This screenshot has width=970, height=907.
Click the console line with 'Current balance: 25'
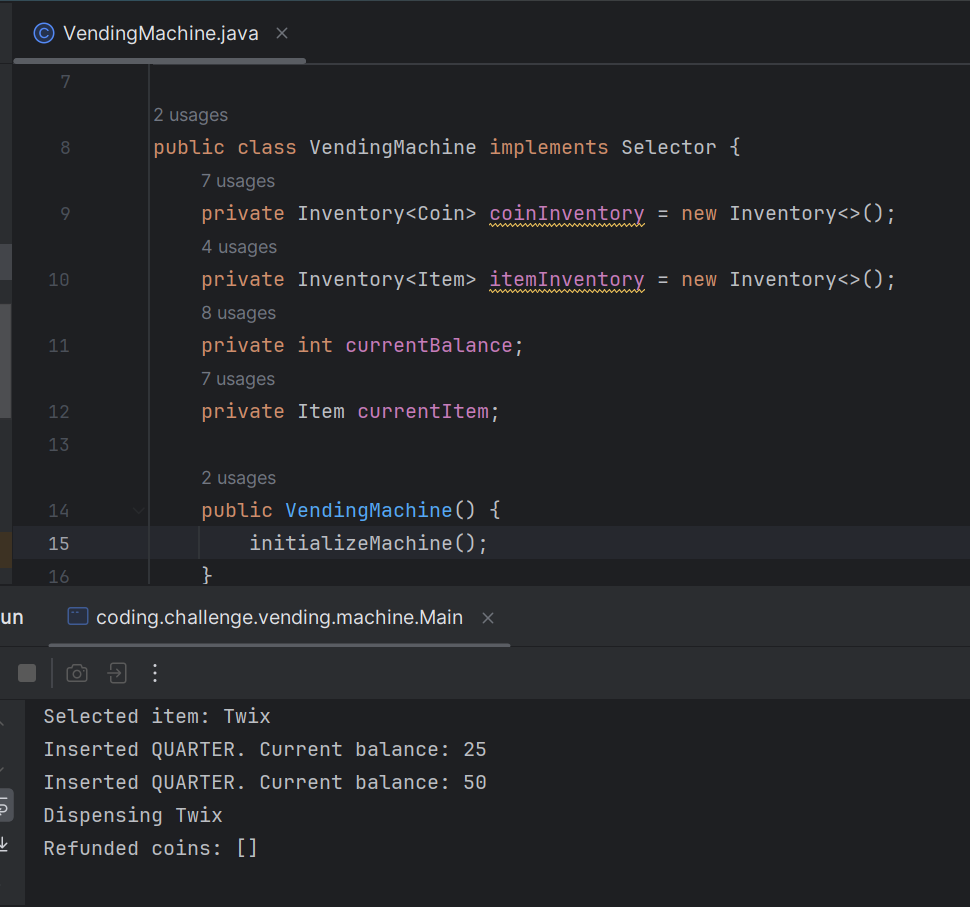[x=265, y=749]
